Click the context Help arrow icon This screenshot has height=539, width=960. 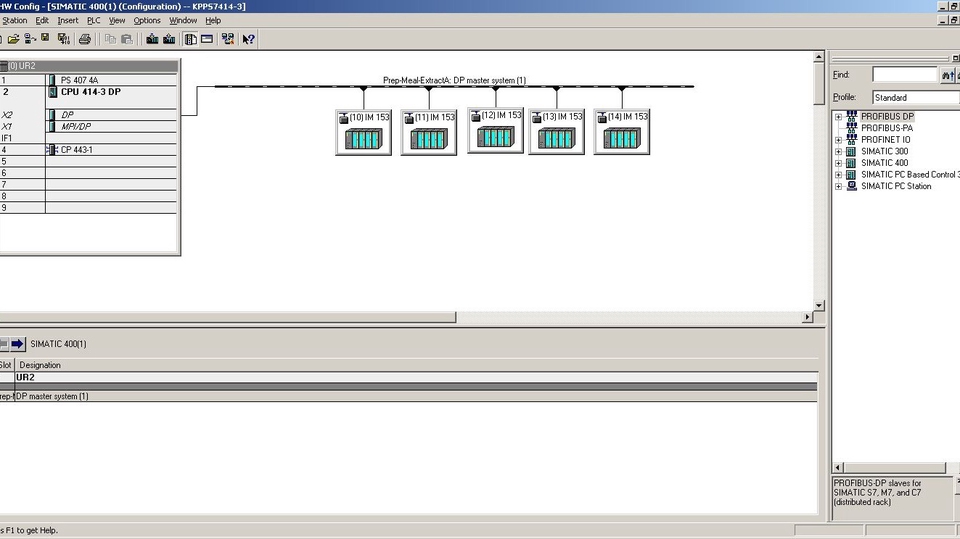[248, 39]
